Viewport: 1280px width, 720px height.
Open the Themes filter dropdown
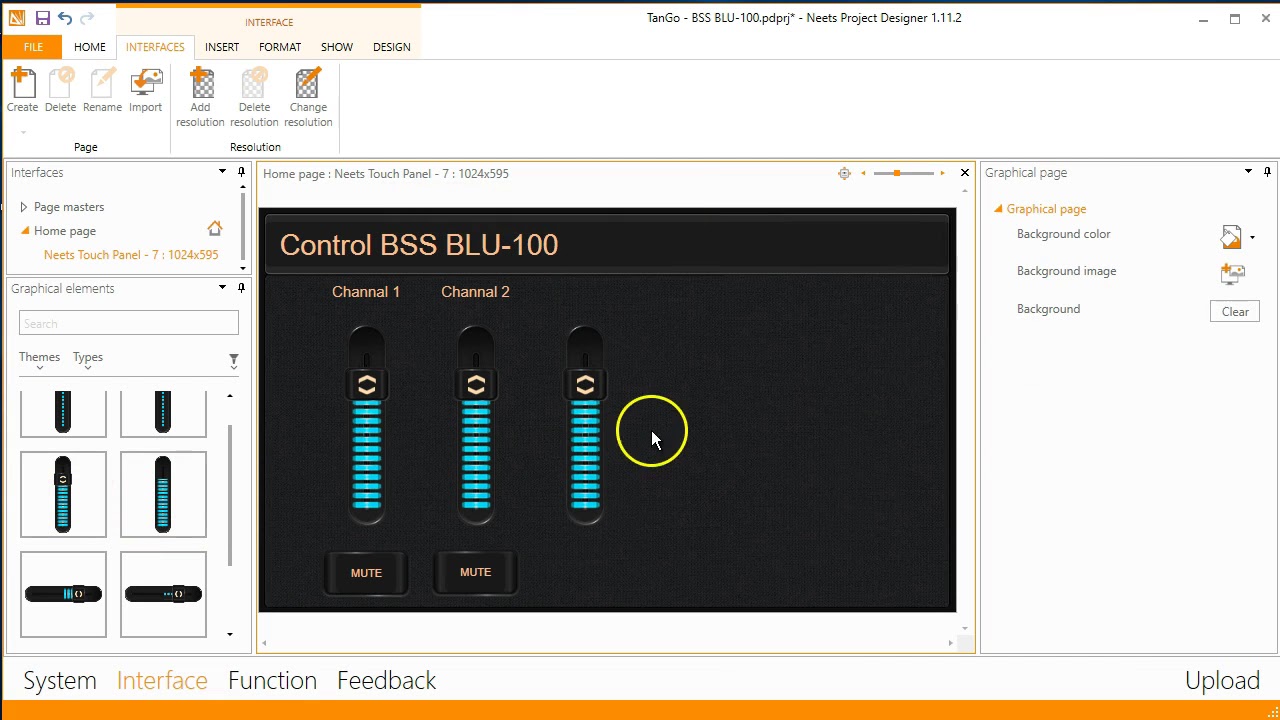[x=40, y=360]
